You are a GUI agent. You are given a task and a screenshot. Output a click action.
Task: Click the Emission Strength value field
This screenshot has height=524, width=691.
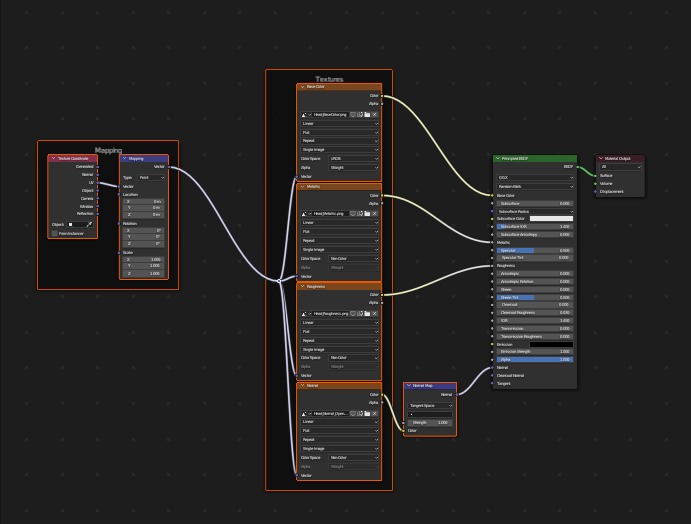535,352
